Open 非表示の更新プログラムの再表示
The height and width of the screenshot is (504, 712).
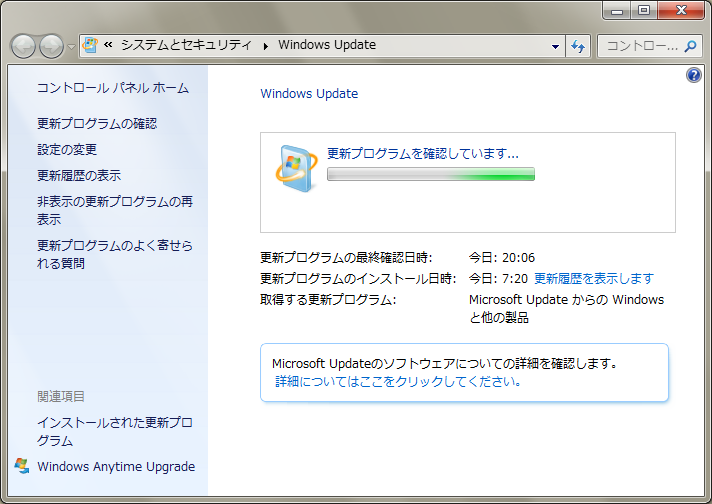tap(115, 210)
